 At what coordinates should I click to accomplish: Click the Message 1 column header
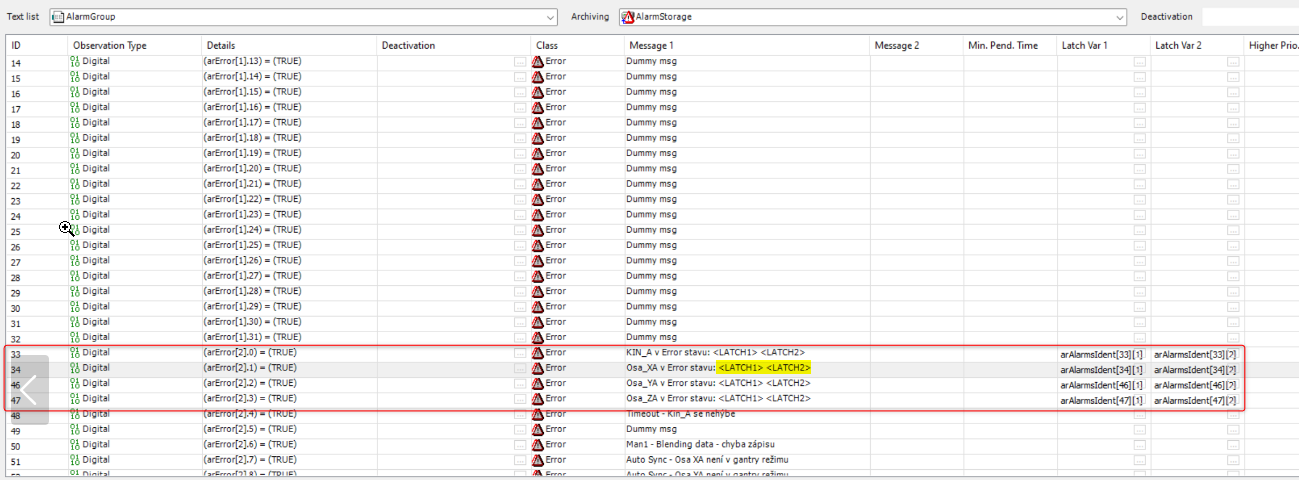point(650,45)
